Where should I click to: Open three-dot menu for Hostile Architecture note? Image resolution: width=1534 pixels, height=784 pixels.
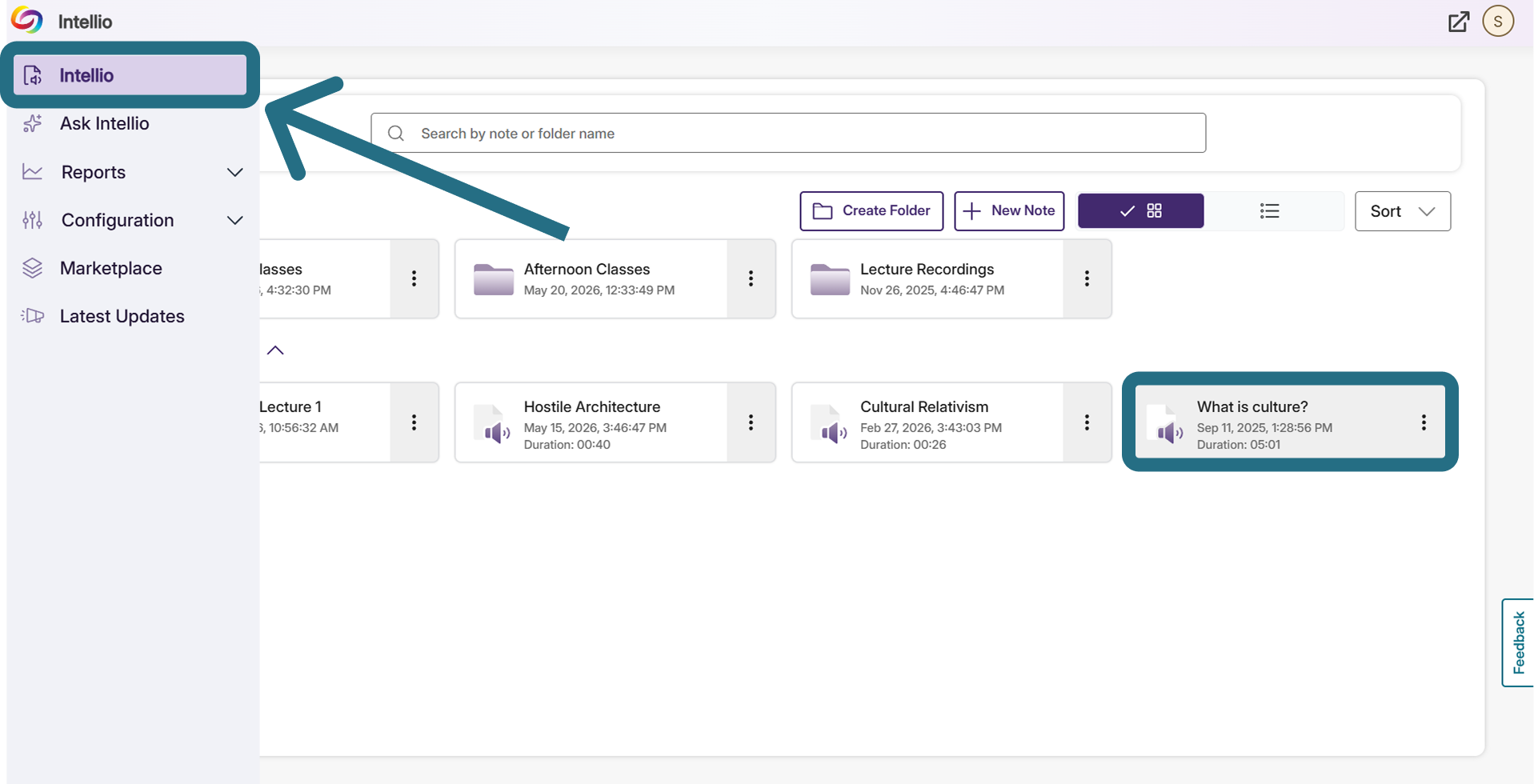pyautogui.click(x=751, y=422)
